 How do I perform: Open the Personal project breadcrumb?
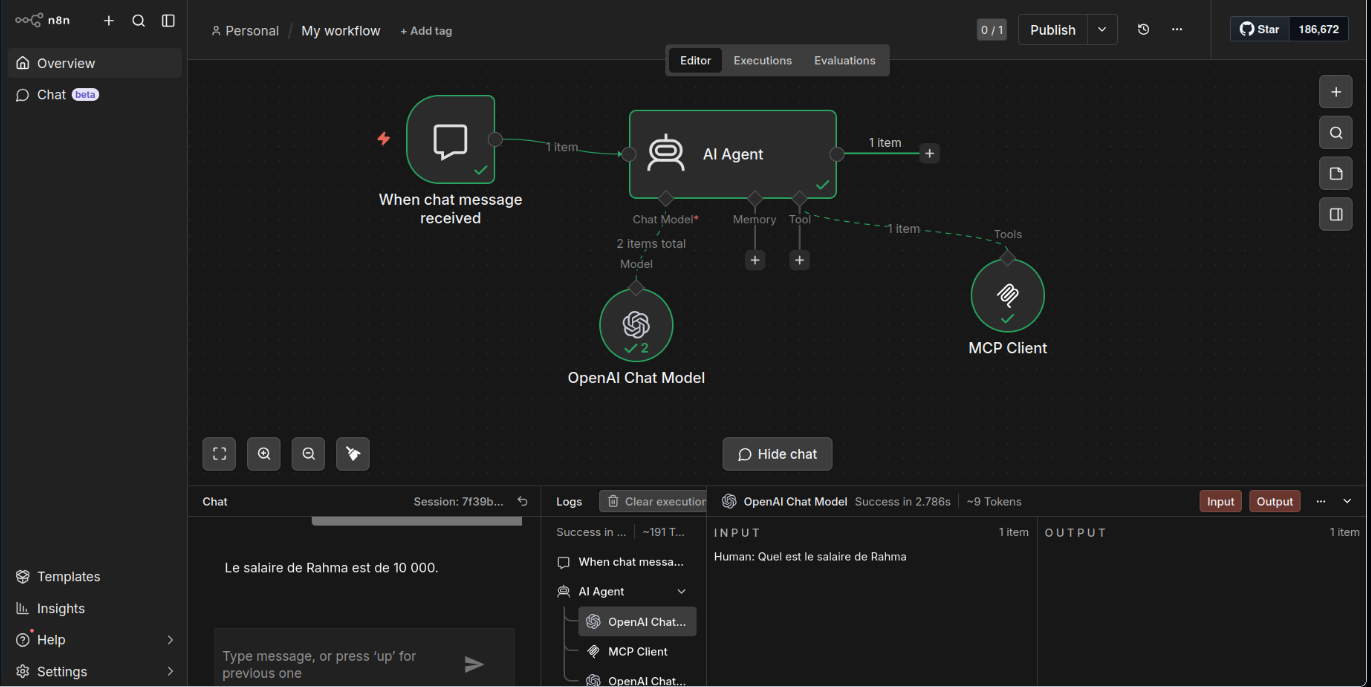click(244, 31)
